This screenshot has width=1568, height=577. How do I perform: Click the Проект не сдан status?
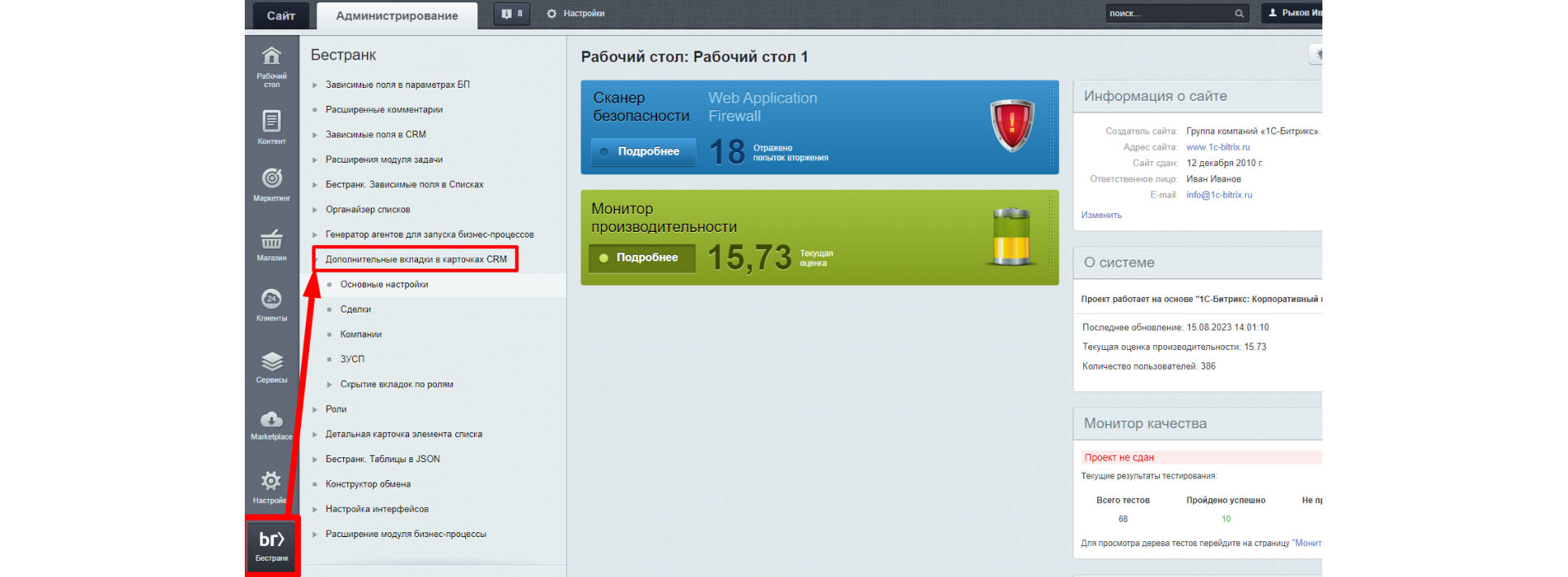coord(1119,457)
